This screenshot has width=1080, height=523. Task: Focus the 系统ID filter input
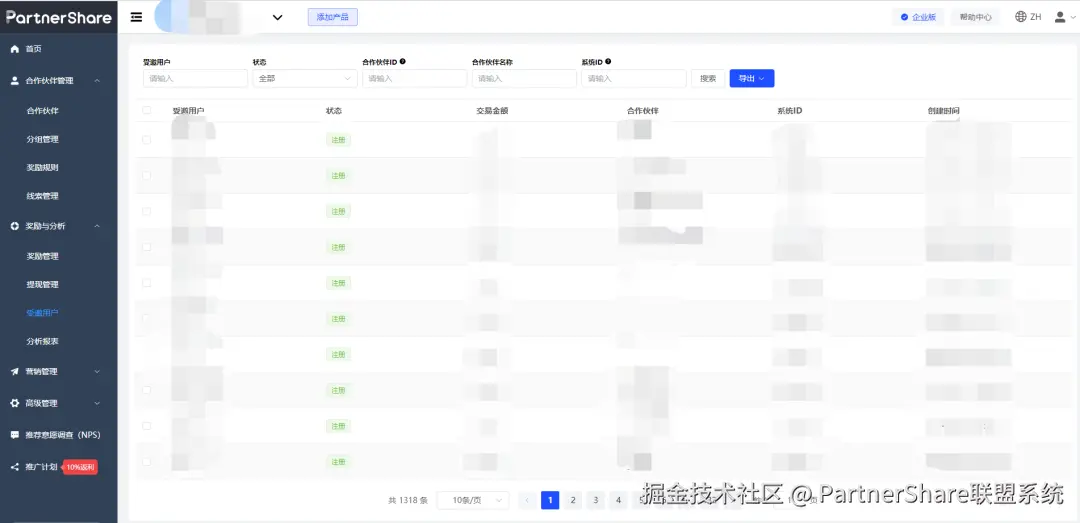tap(634, 79)
